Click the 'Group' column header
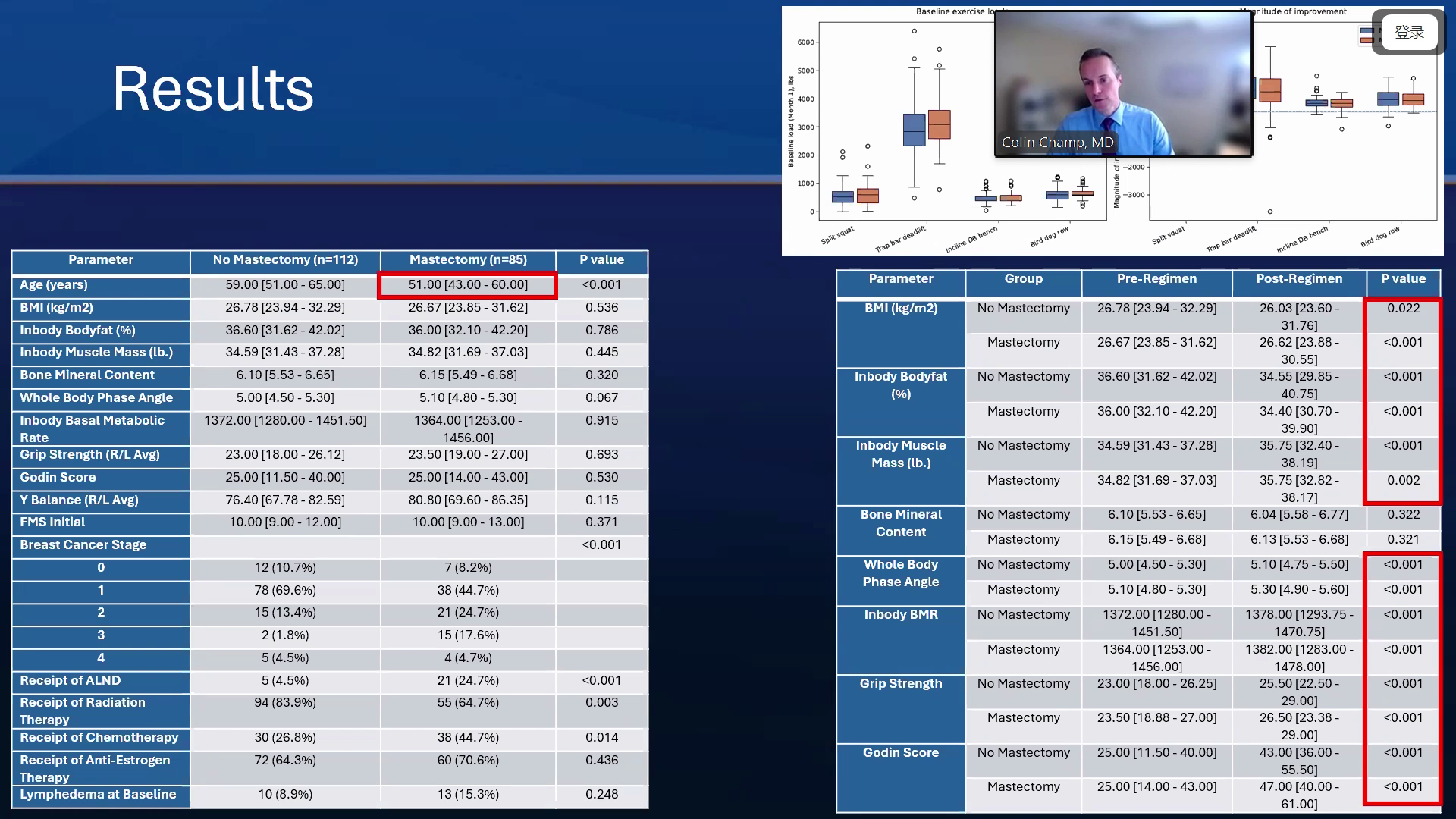1456x819 pixels. [1023, 279]
